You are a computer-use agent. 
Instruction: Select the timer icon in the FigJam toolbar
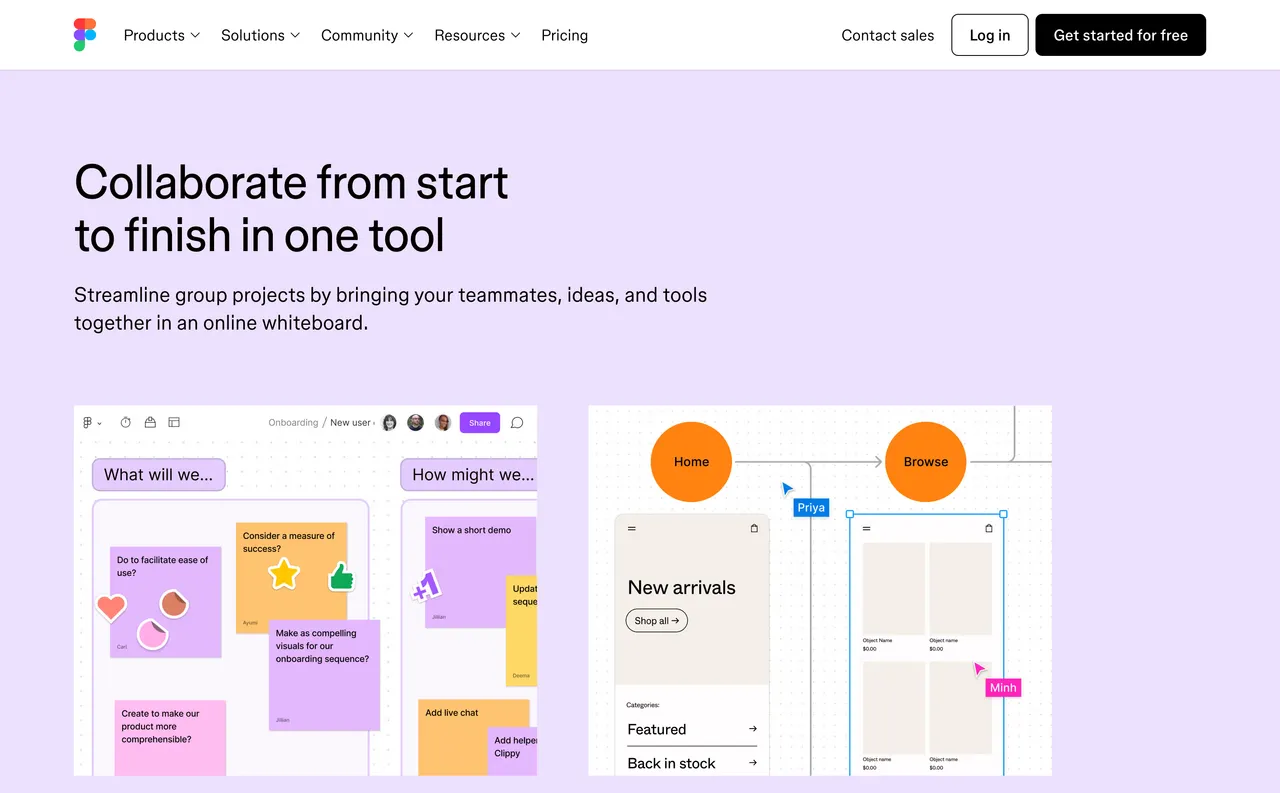tap(125, 422)
